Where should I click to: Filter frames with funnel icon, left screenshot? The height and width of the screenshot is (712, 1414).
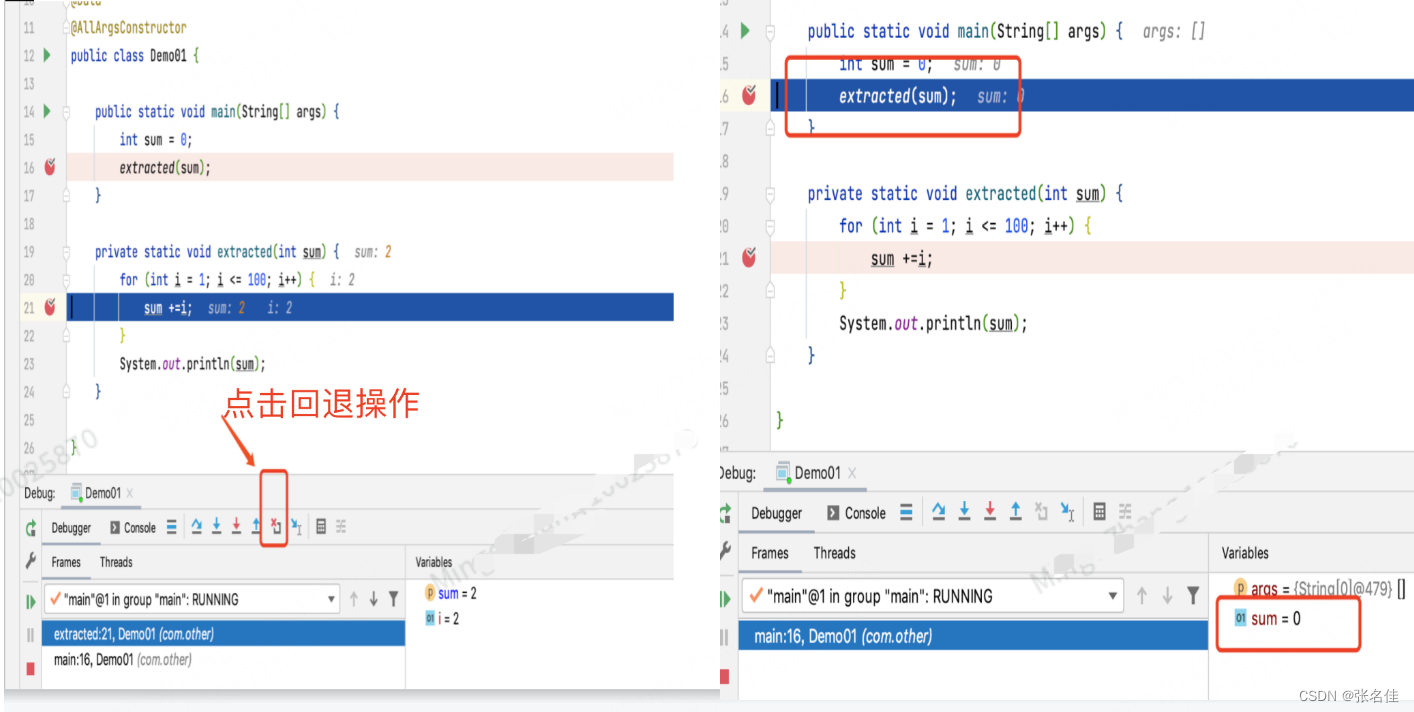pos(394,599)
